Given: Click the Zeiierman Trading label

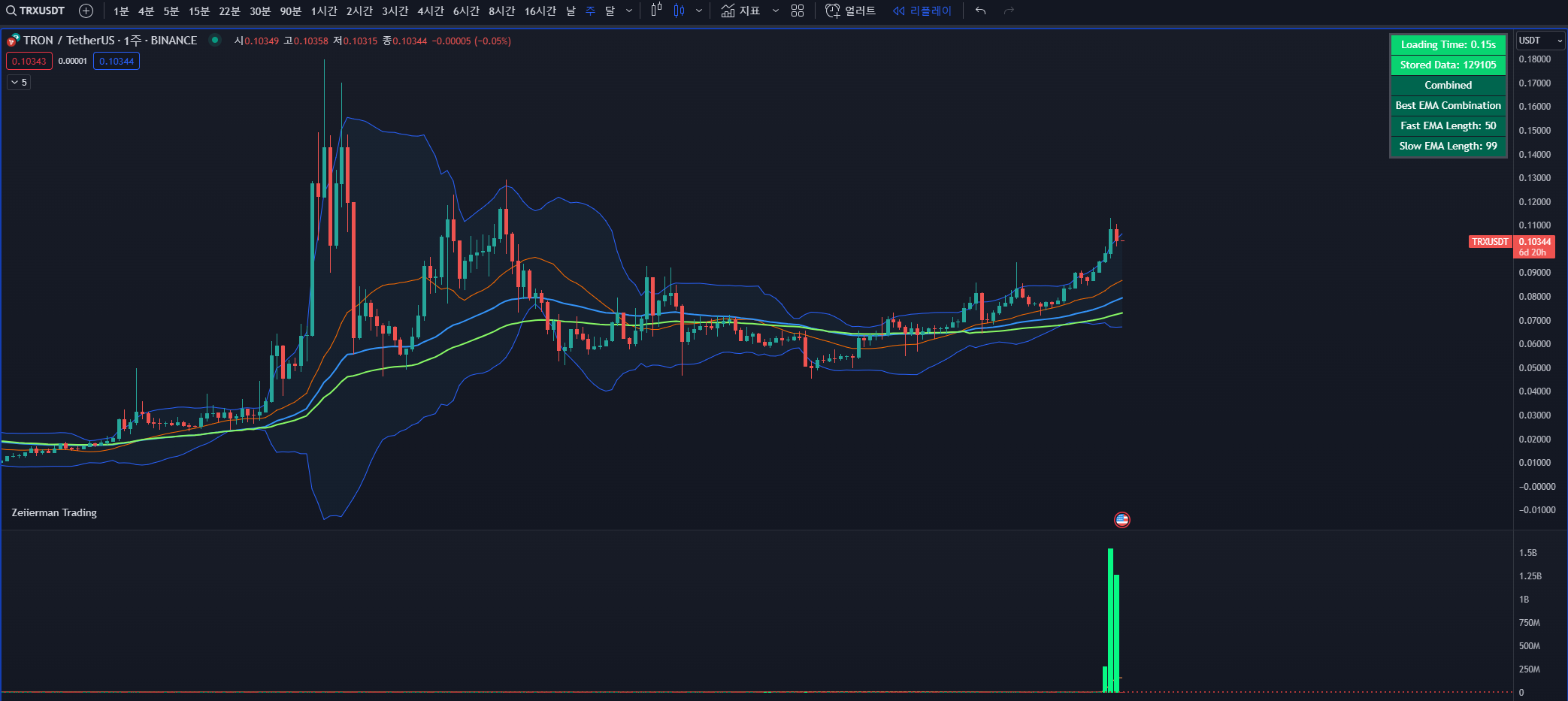Looking at the screenshot, I should pos(54,512).
